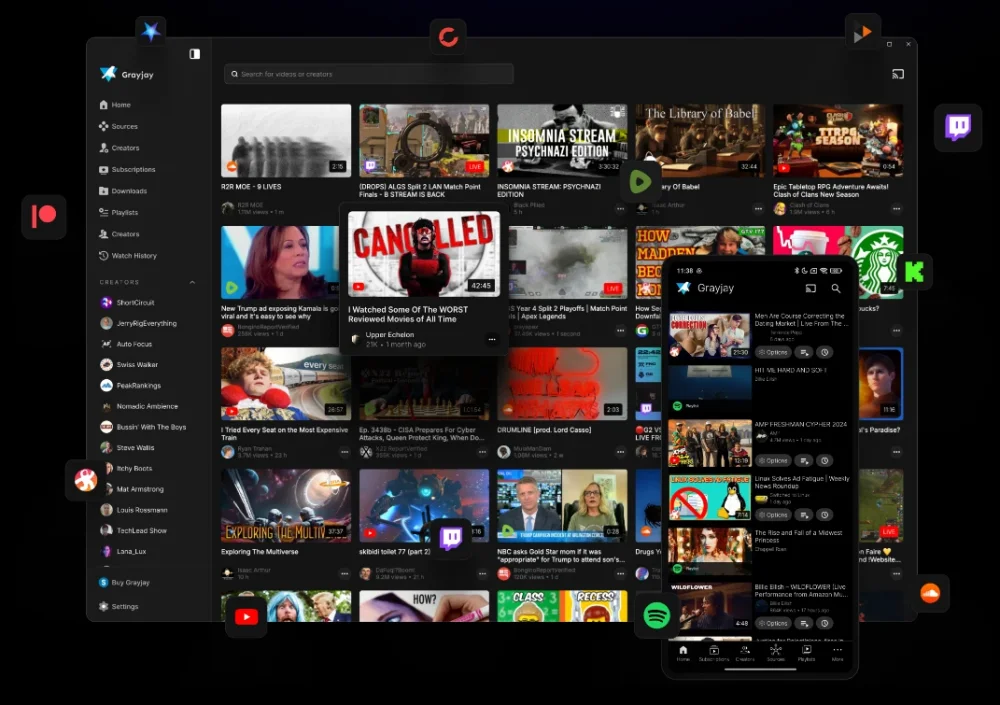This screenshot has height=705, width=1000.
Task: Tap Options button under AMP Freshman Cypher
Action: click(x=772, y=460)
